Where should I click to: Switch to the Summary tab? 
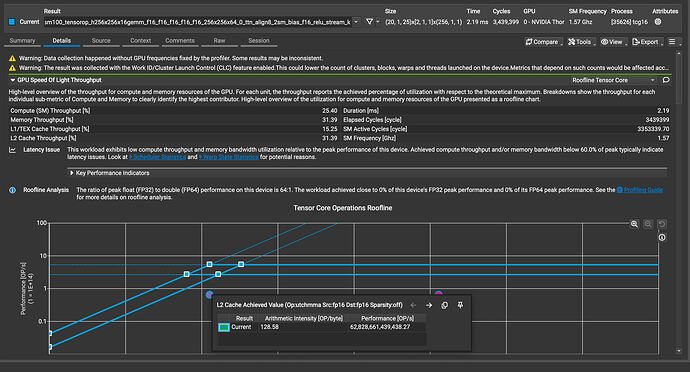[x=22, y=41]
